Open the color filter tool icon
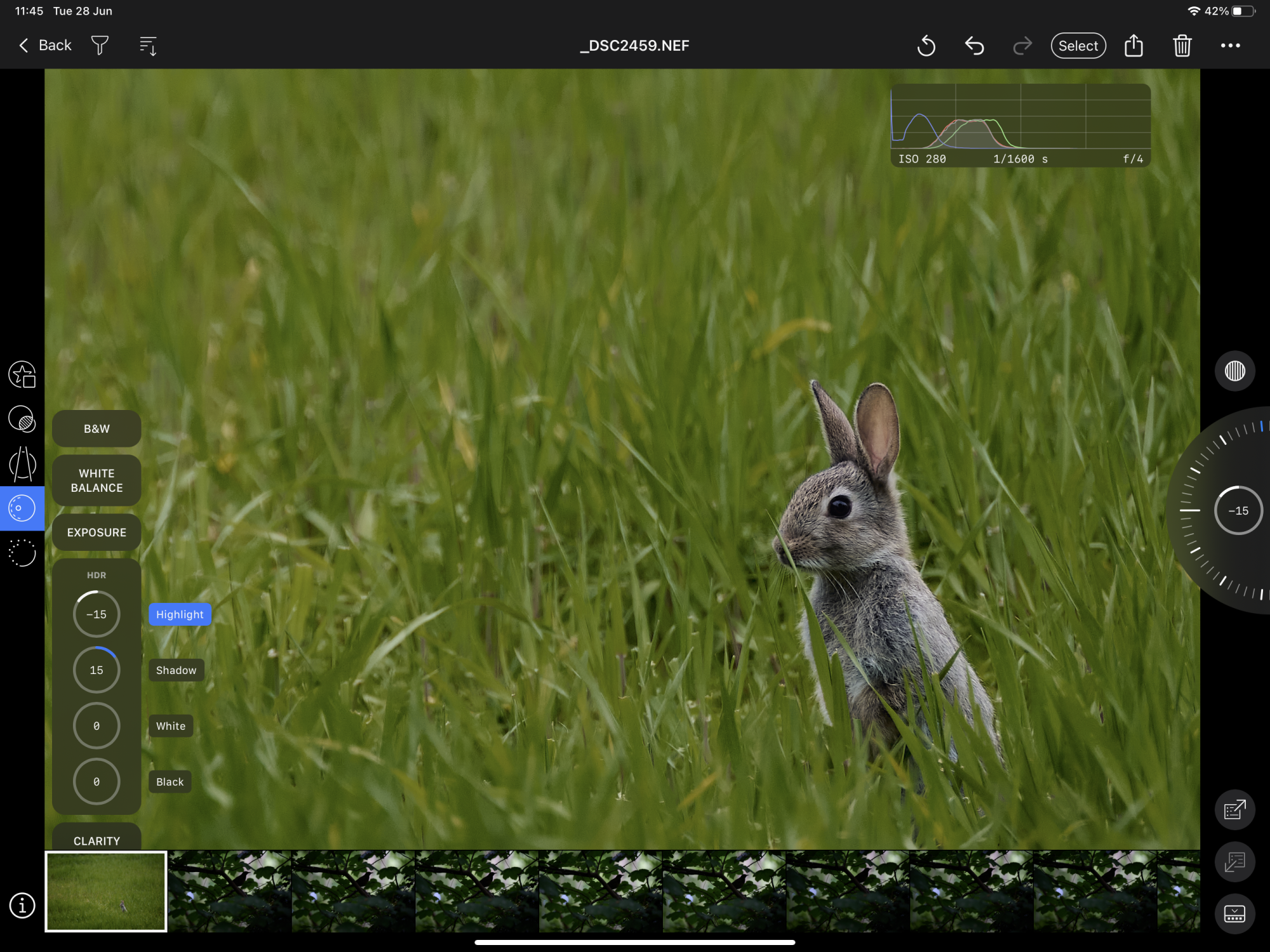This screenshot has height=952, width=1270. (x=22, y=419)
